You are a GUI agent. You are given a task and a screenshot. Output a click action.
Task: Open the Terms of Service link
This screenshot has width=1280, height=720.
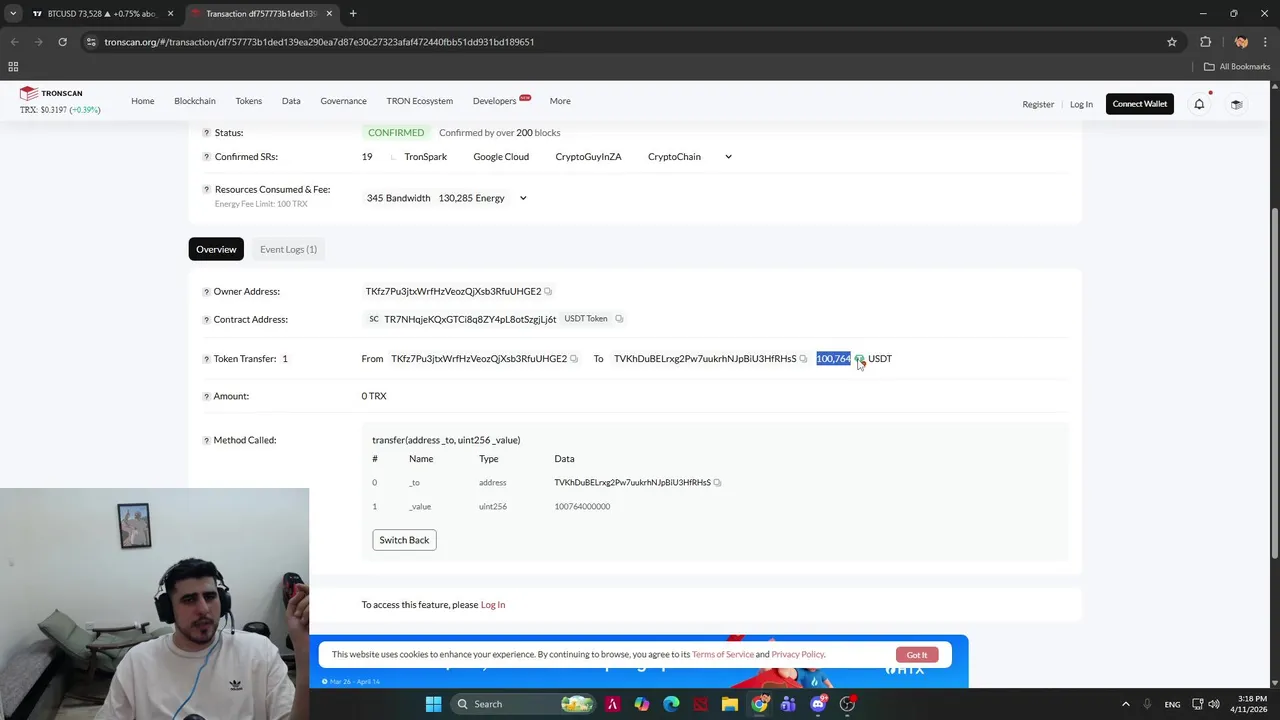pos(723,655)
